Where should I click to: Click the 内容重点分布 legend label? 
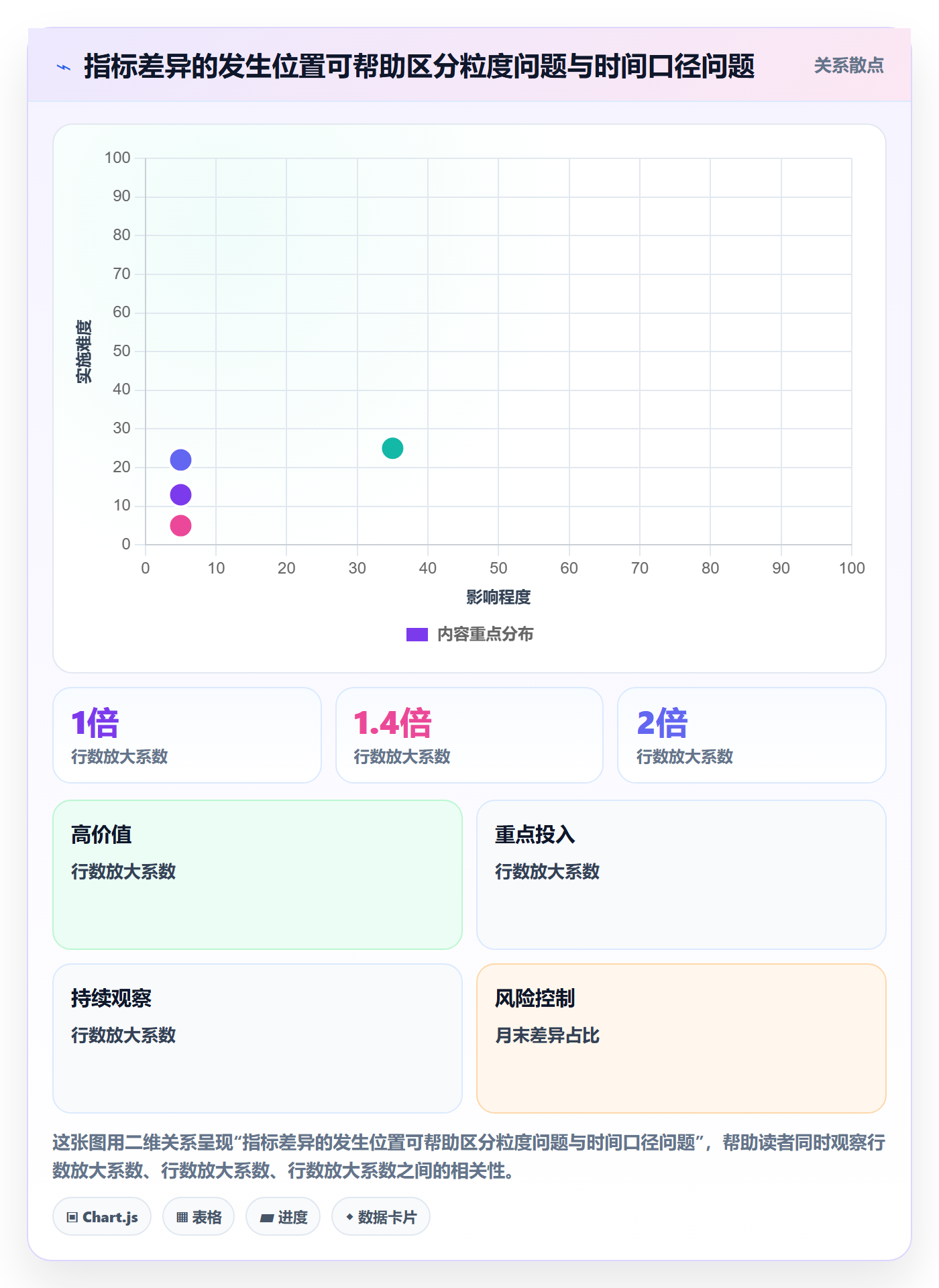485,635
